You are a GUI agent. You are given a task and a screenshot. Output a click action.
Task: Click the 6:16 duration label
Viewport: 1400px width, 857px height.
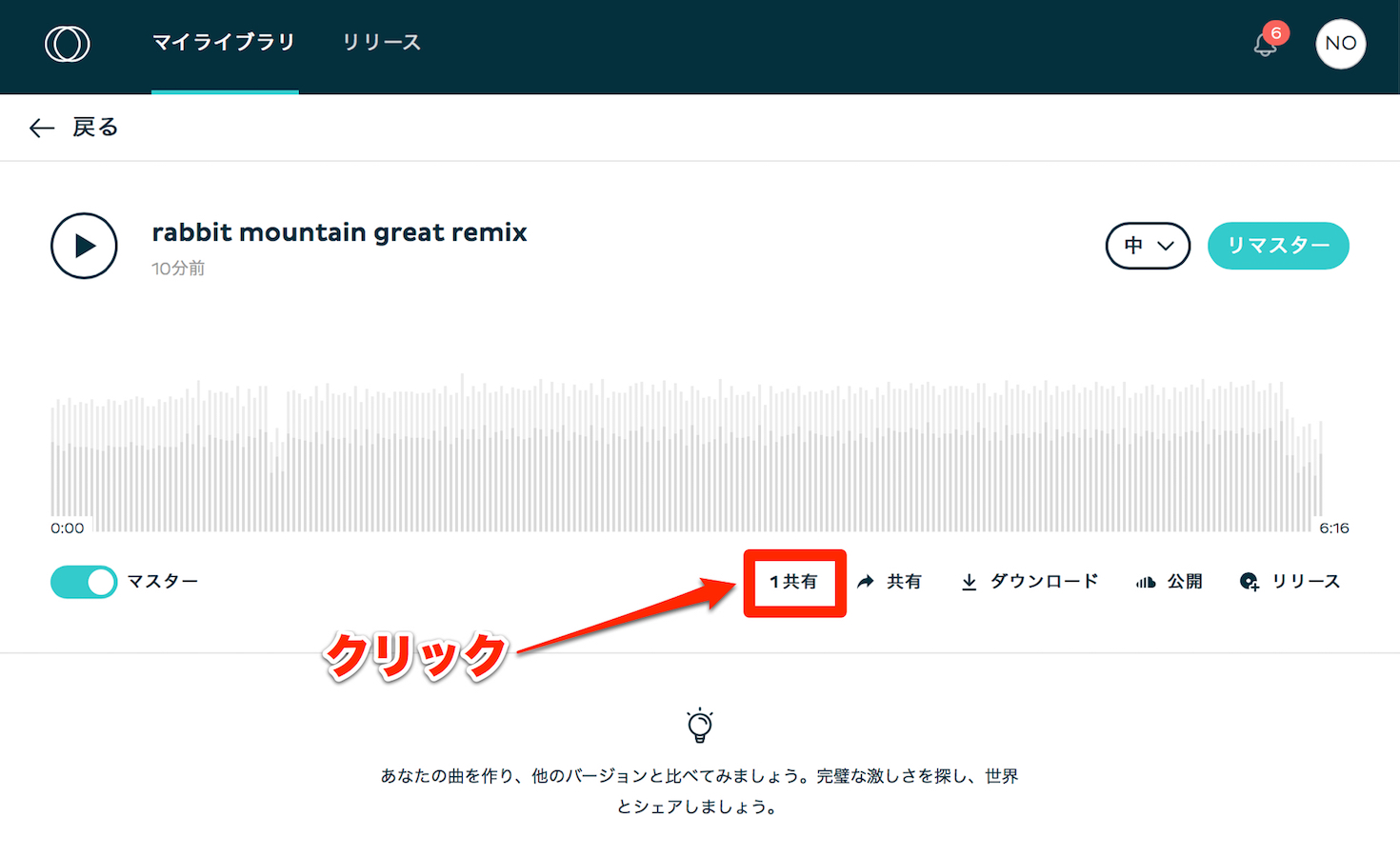(x=1333, y=528)
